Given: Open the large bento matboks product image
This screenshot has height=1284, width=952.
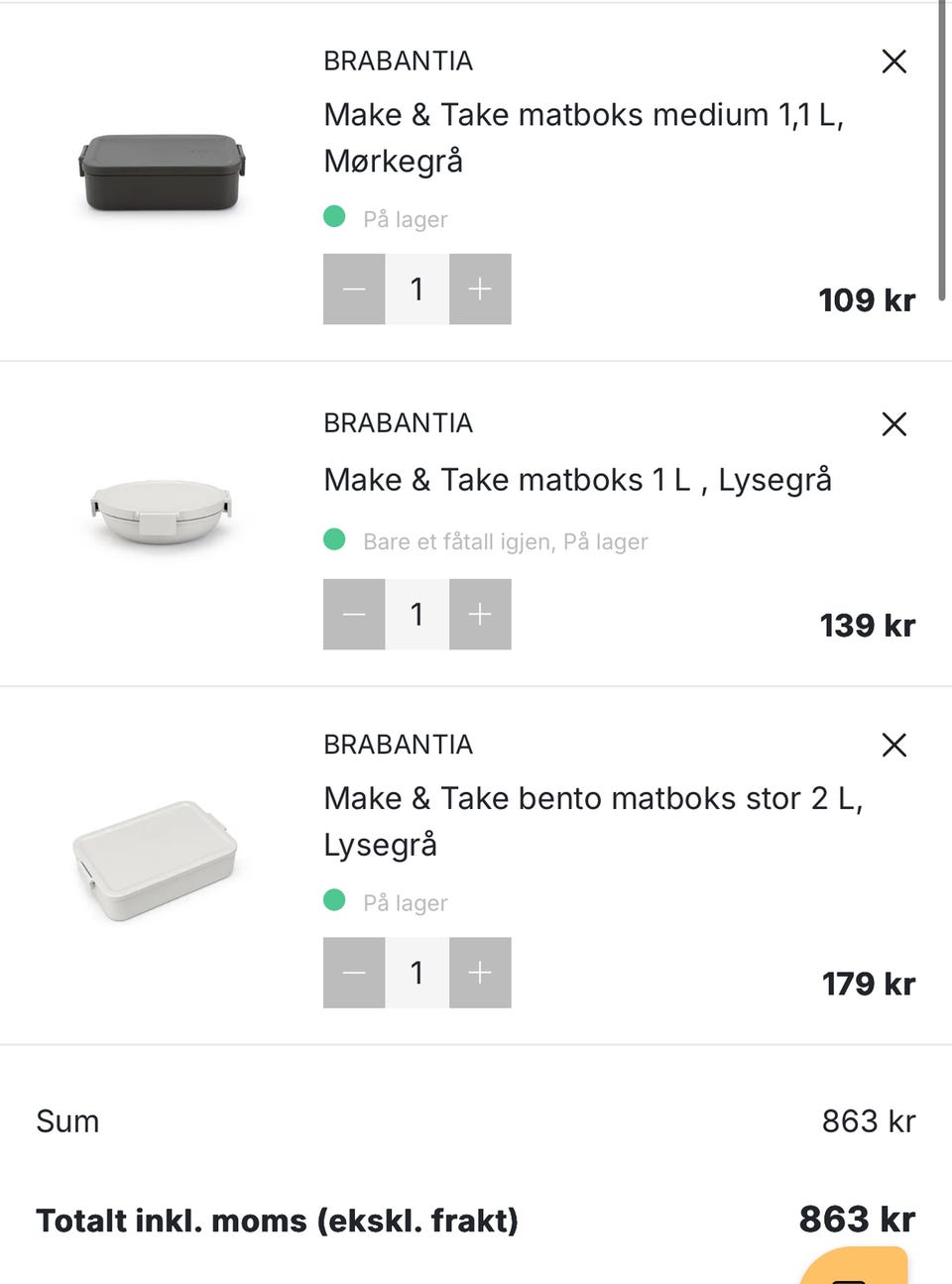Looking at the screenshot, I should click(156, 860).
